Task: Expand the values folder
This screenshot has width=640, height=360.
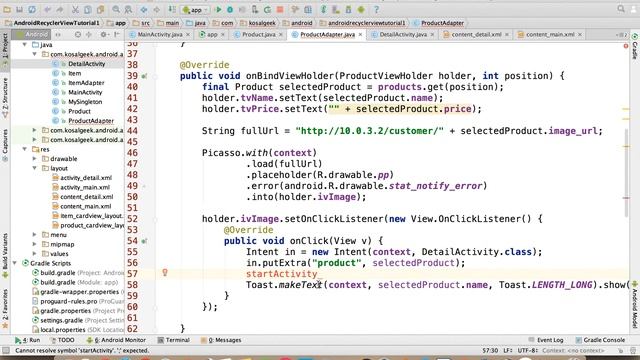Action: click(34, 253)
